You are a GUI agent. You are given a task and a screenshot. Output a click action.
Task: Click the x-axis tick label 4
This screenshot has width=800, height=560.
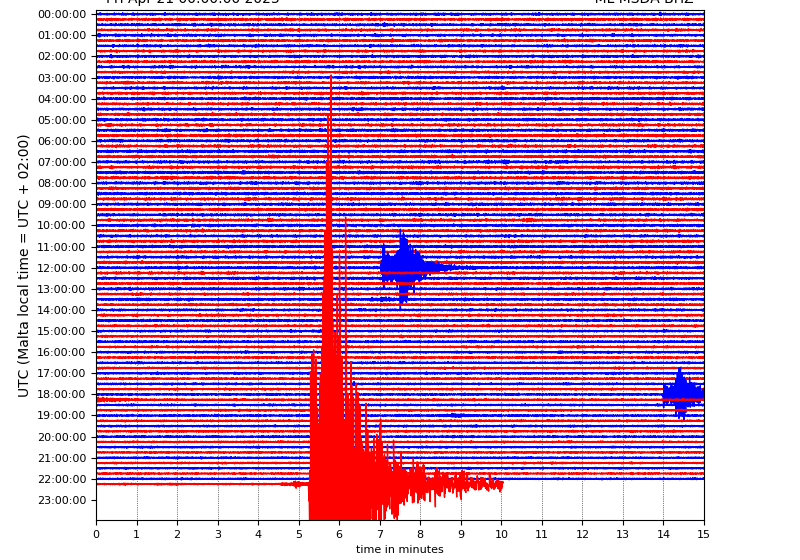coord(258,534)
